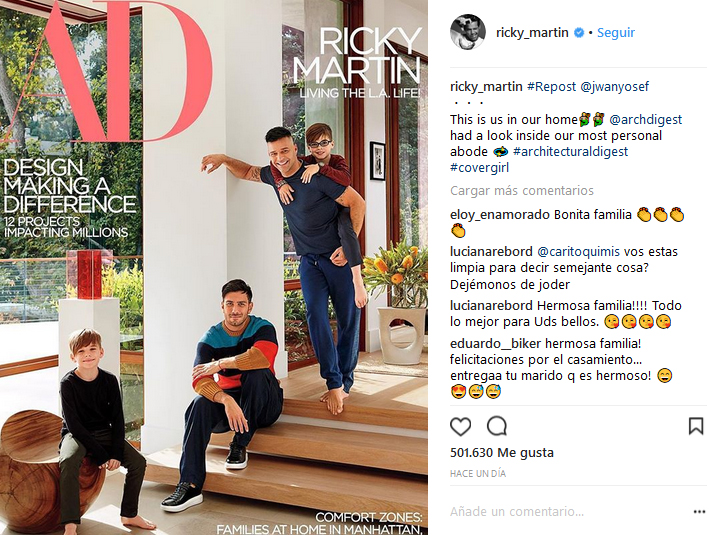Image resolution: width=709 pixels, height=535 pixels.
Task: View the 501.630 Me gusta likes list
Action: (502, 453)
